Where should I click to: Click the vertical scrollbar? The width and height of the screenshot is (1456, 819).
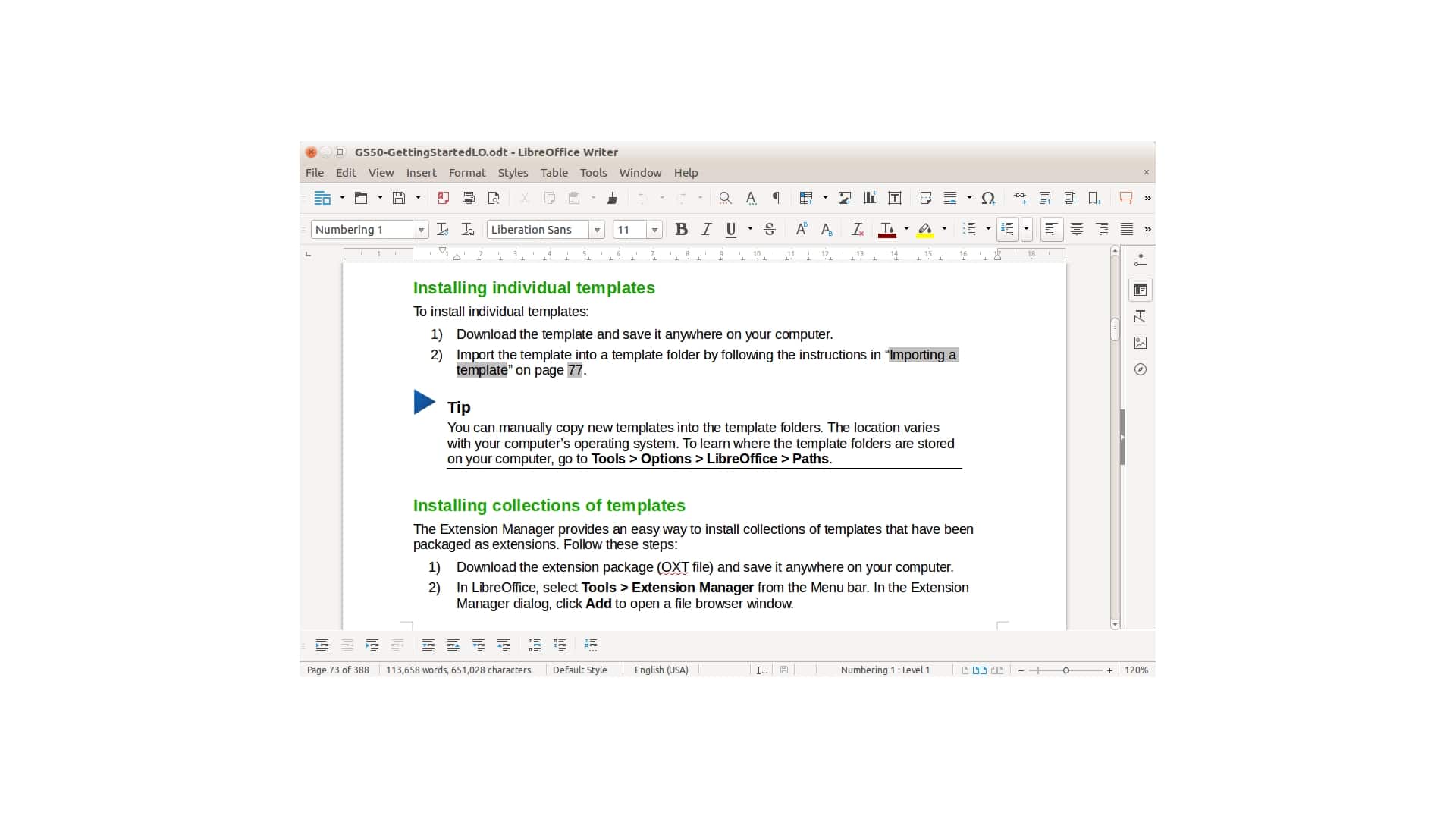1116,435
